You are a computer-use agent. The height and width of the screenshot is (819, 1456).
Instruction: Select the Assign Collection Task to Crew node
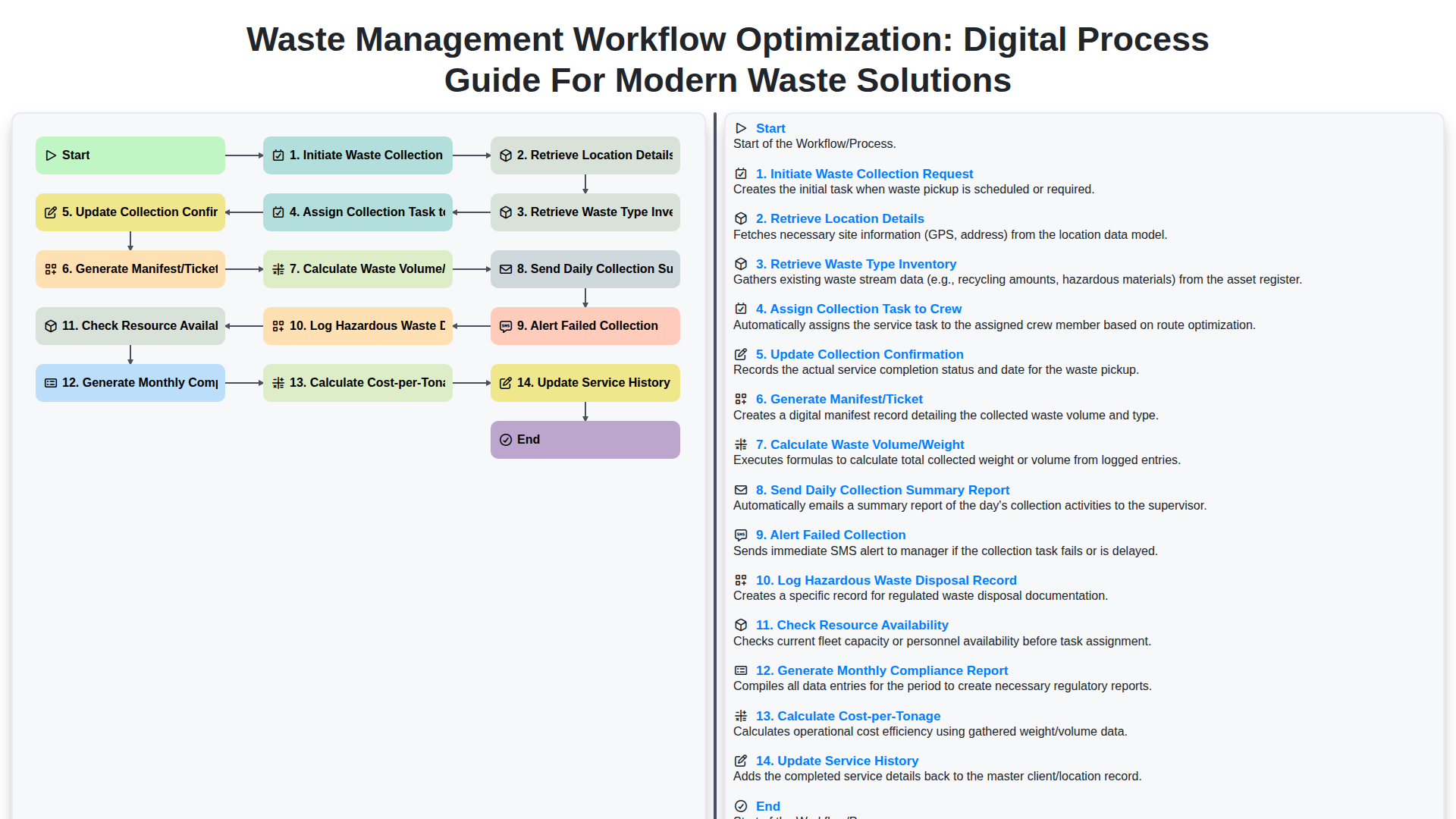[357, 212]
